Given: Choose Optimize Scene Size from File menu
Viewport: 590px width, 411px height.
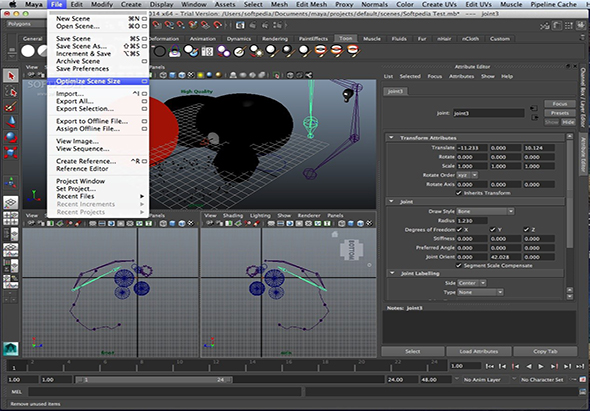Looking at the screenshot, I should coord(98,81).
